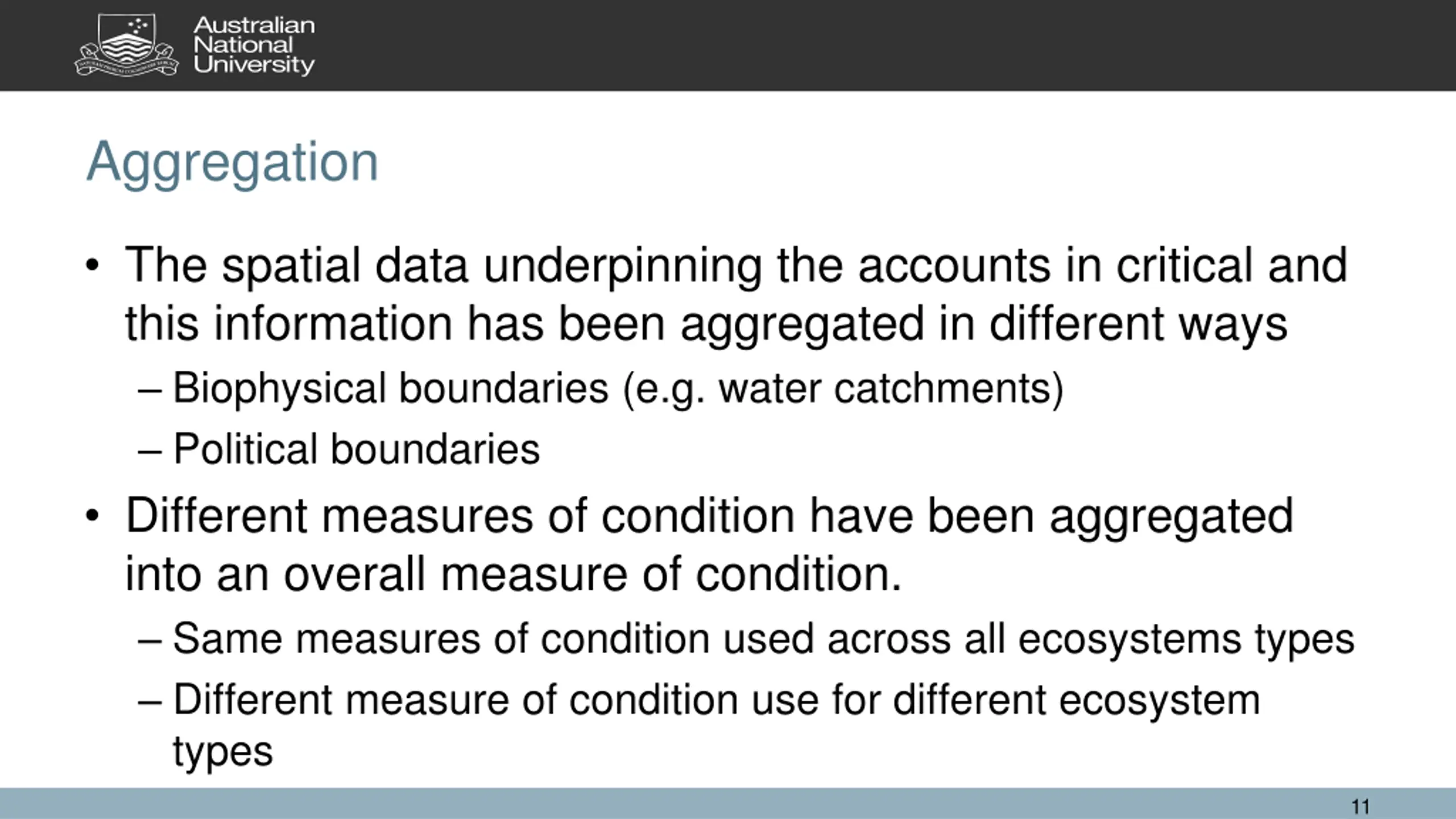1456x819 pixels.
Task: Click the text 'water catchments'
Action: 884,389
